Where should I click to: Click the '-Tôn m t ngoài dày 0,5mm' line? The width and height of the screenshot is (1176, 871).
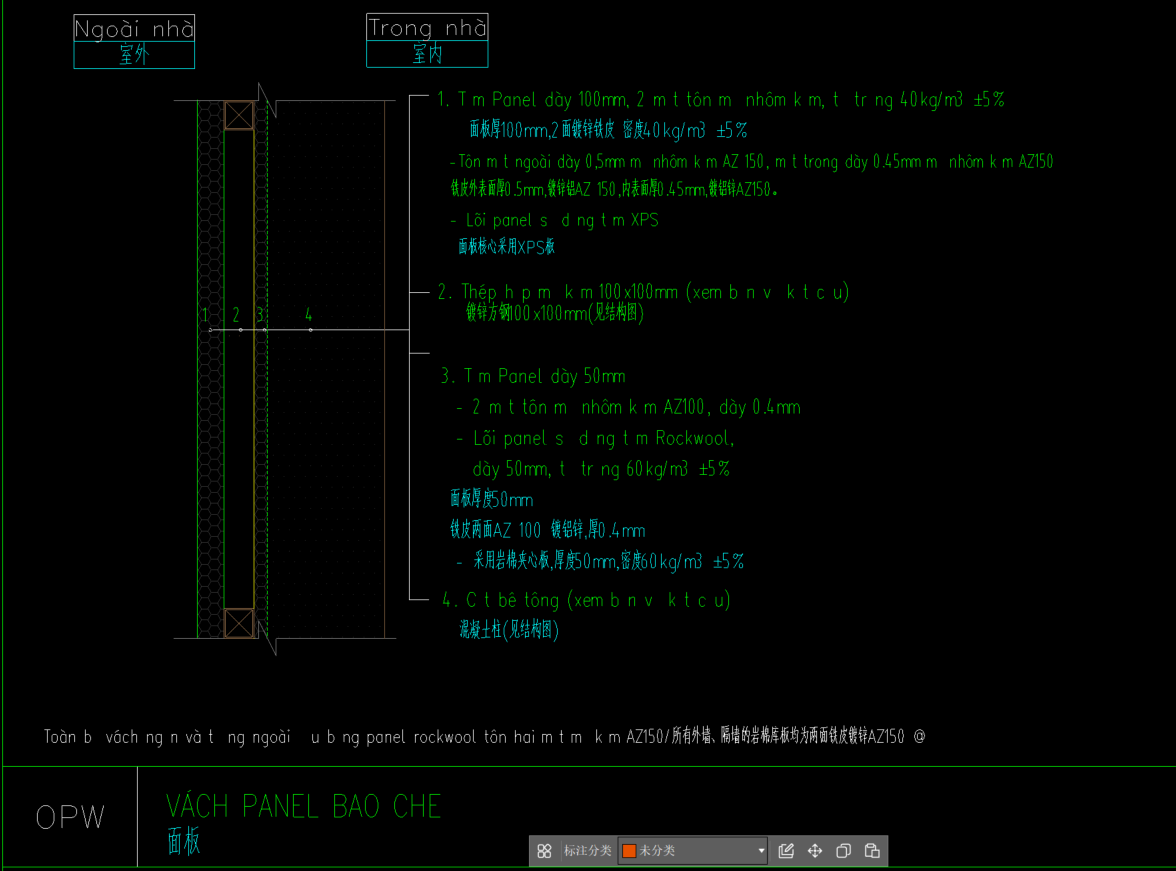tap(752, 162)
